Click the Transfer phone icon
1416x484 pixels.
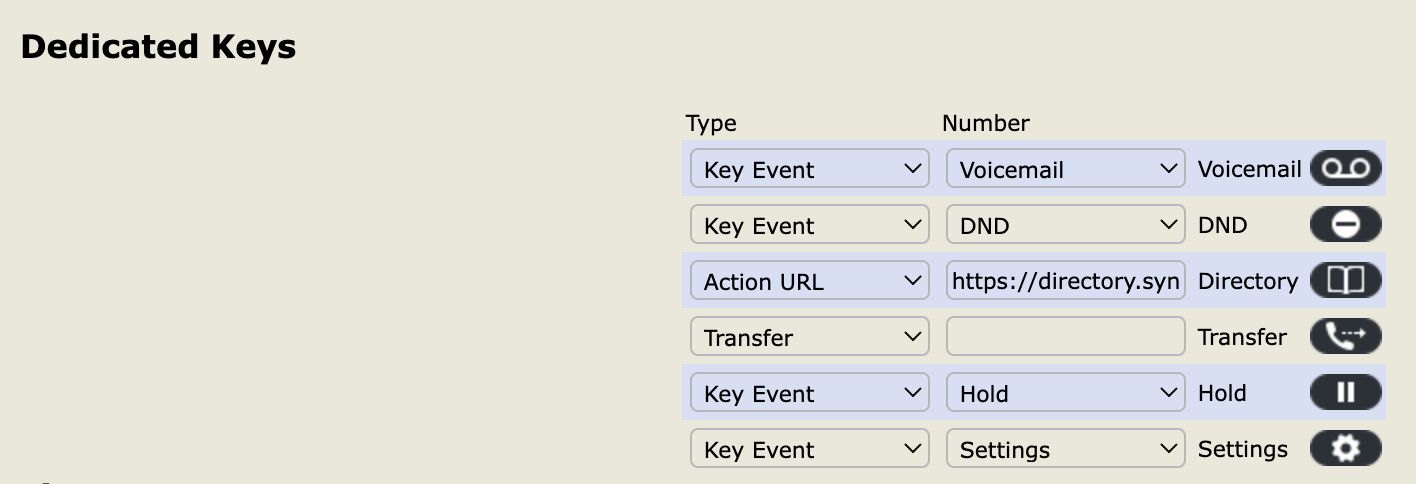coord(1345,337)
